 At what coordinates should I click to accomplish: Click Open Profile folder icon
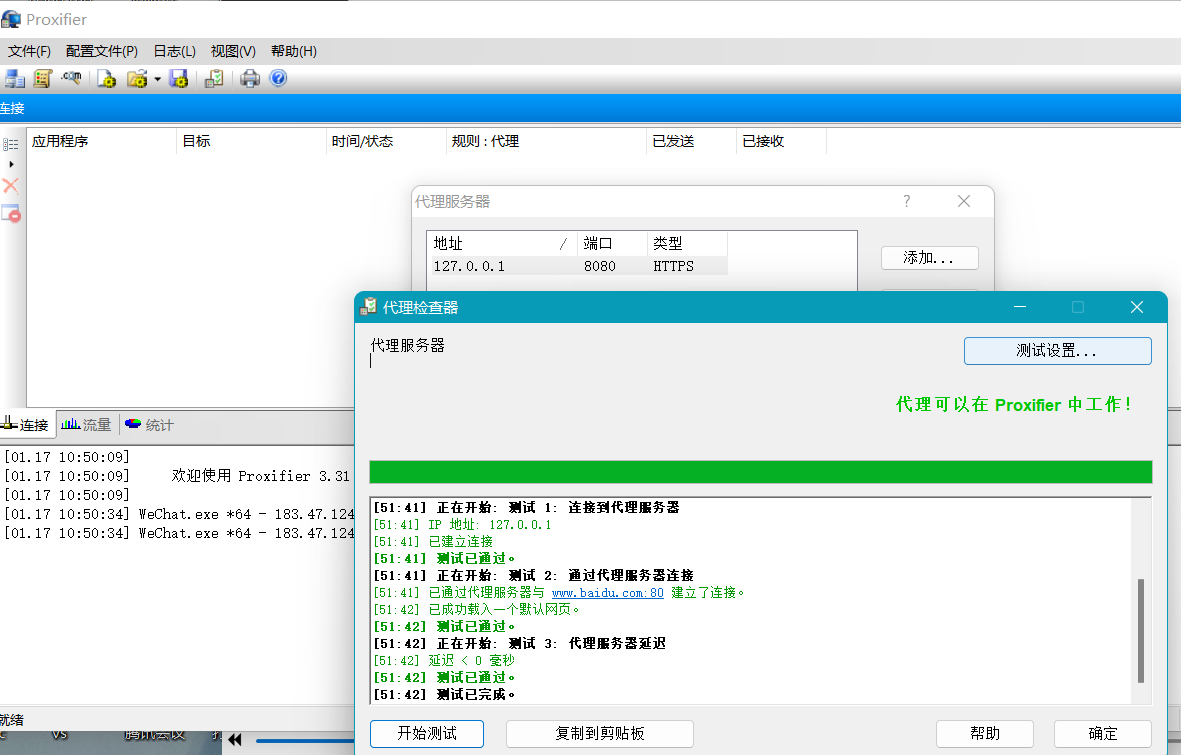click(137, 78)
